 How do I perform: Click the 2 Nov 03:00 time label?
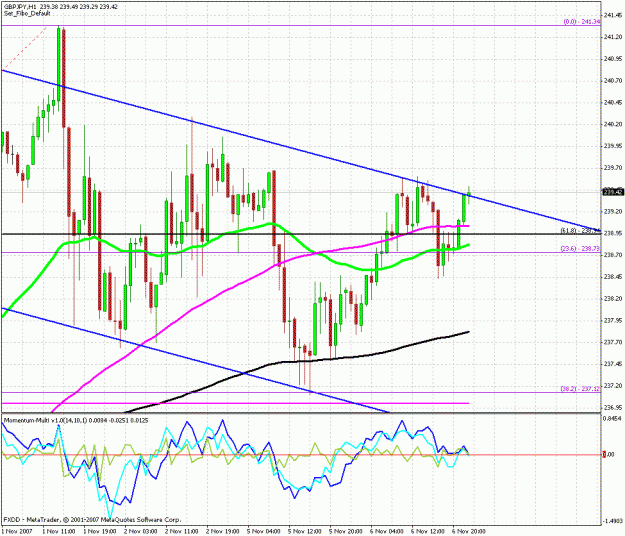point(141,531)
